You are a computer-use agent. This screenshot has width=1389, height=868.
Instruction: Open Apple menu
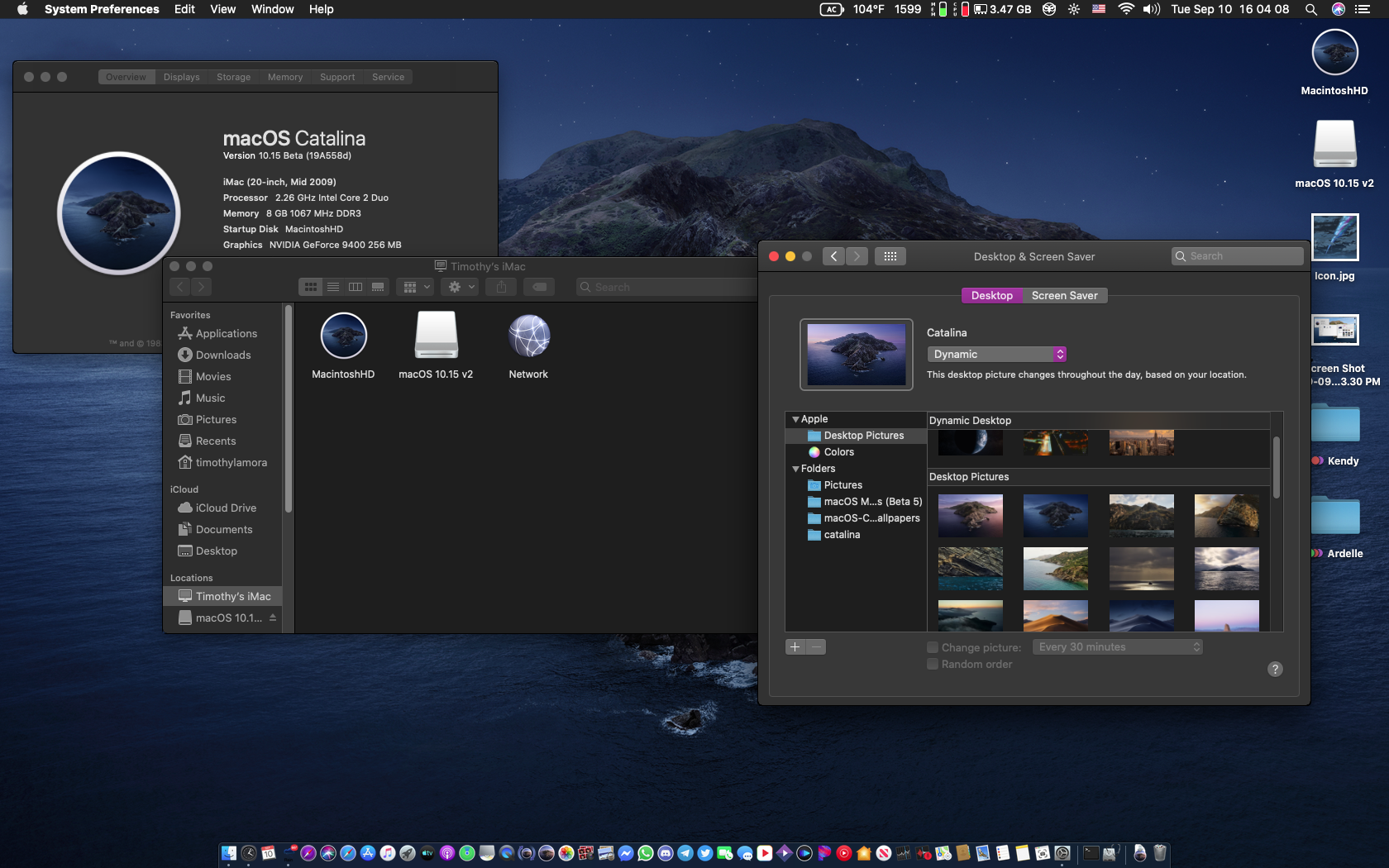(22, 9)
